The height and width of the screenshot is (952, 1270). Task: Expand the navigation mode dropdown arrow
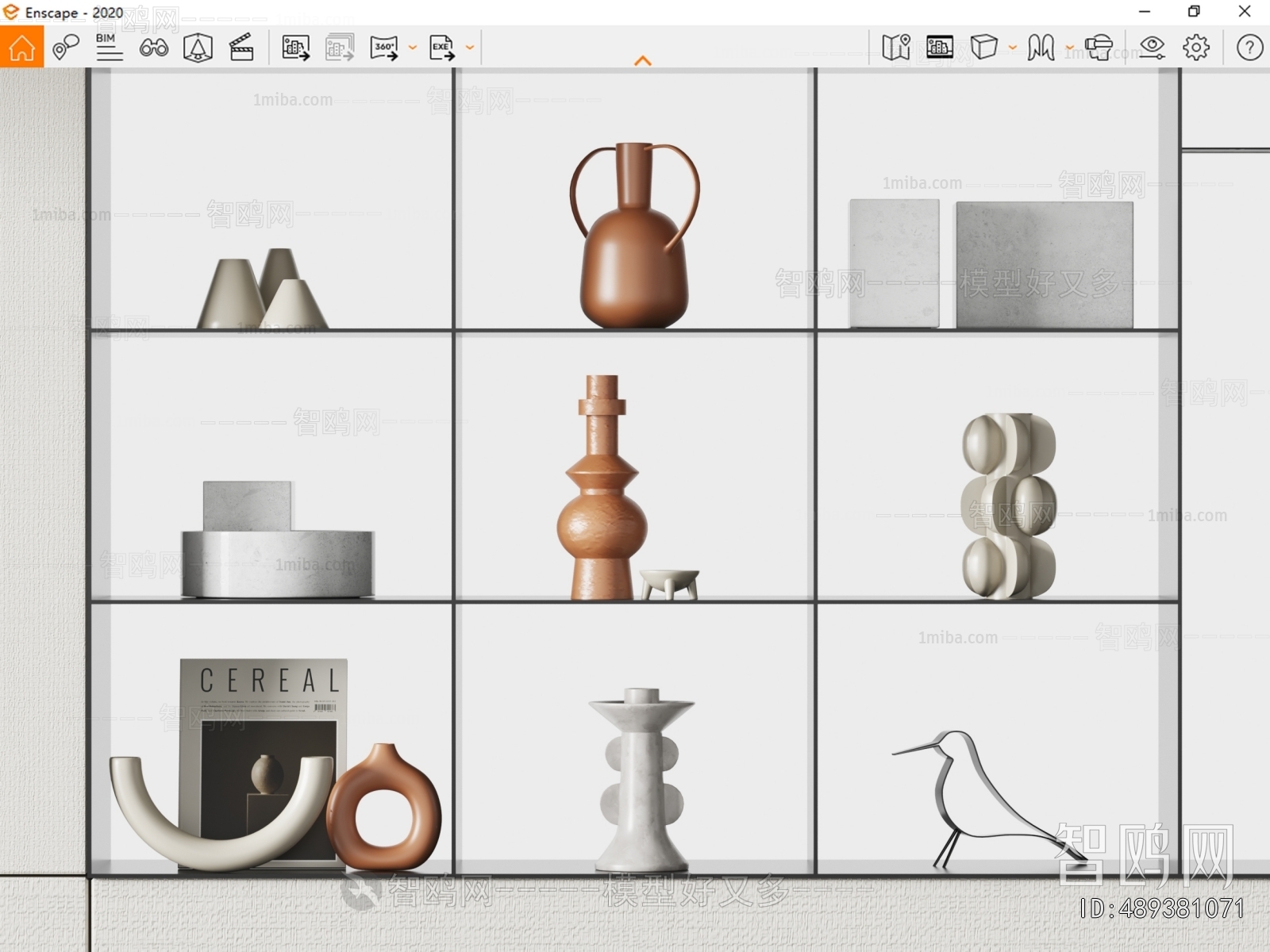[1069, 48]
